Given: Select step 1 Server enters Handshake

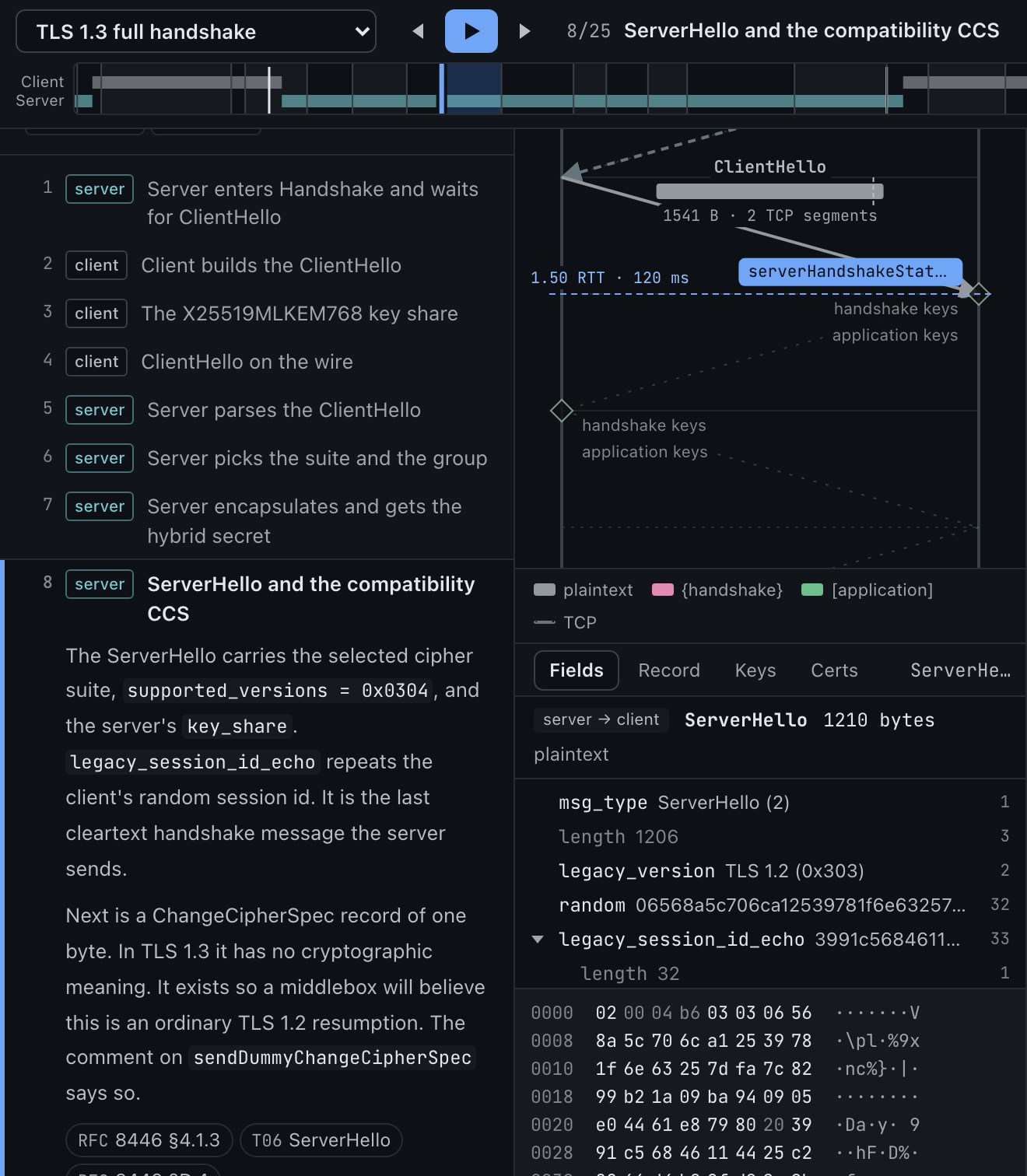Looking at the screenshot, I should [x=257, y=203].
